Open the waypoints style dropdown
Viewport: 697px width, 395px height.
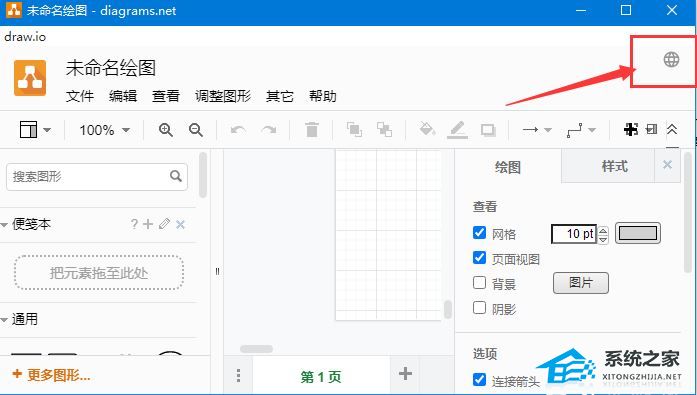pyautogui.click(x=581, y=130)
